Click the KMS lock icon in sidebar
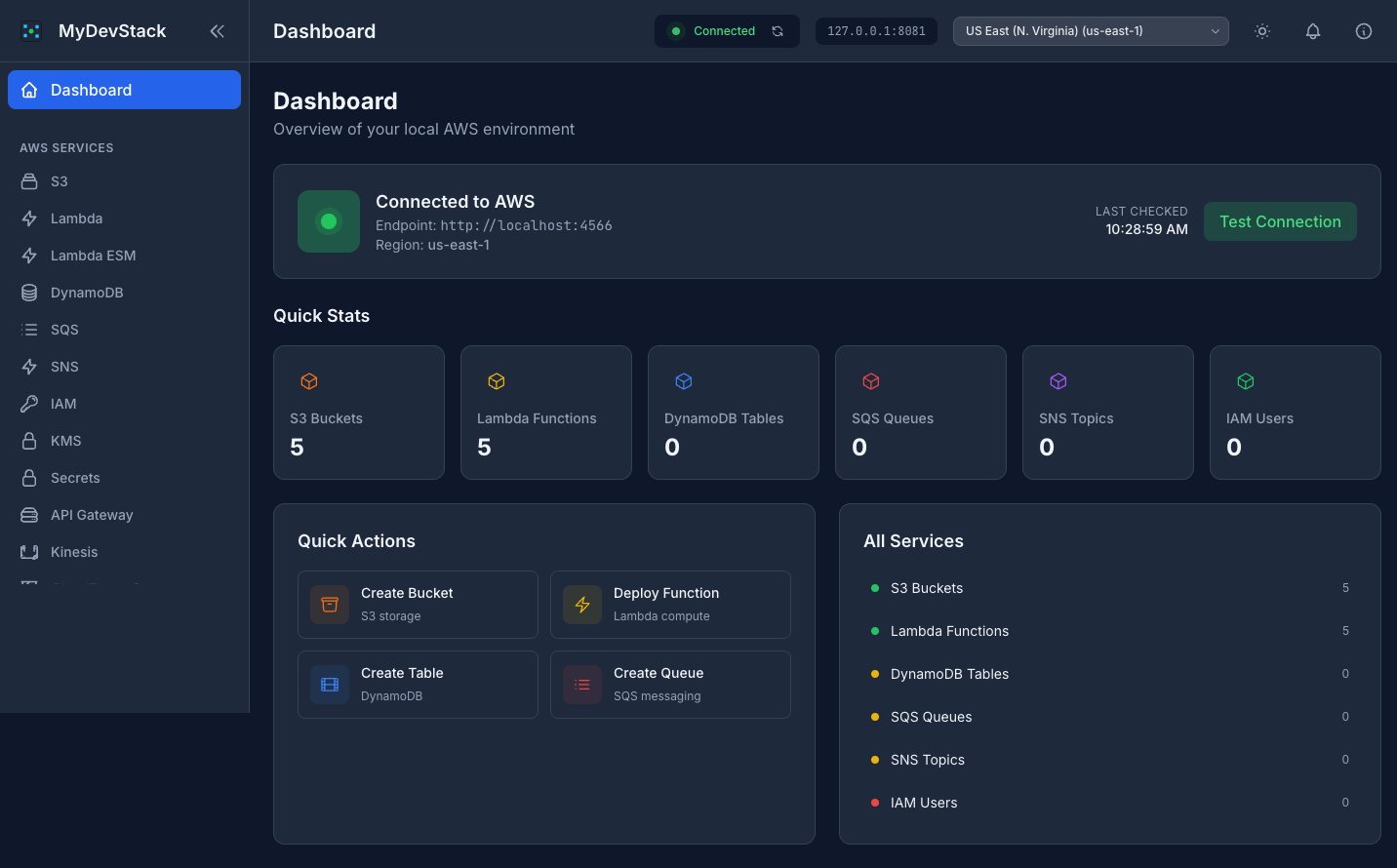Viewport: 1397px width, 868px height. point(29,441)
